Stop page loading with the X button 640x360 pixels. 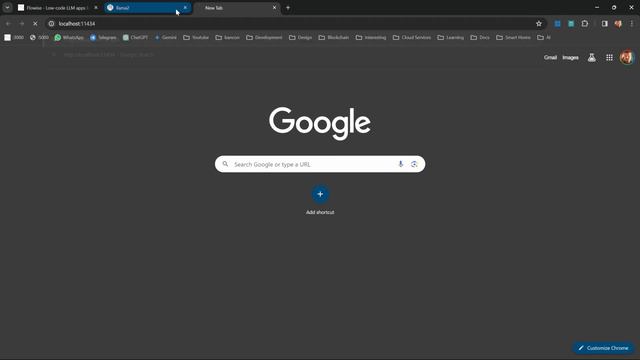(35, 24)
